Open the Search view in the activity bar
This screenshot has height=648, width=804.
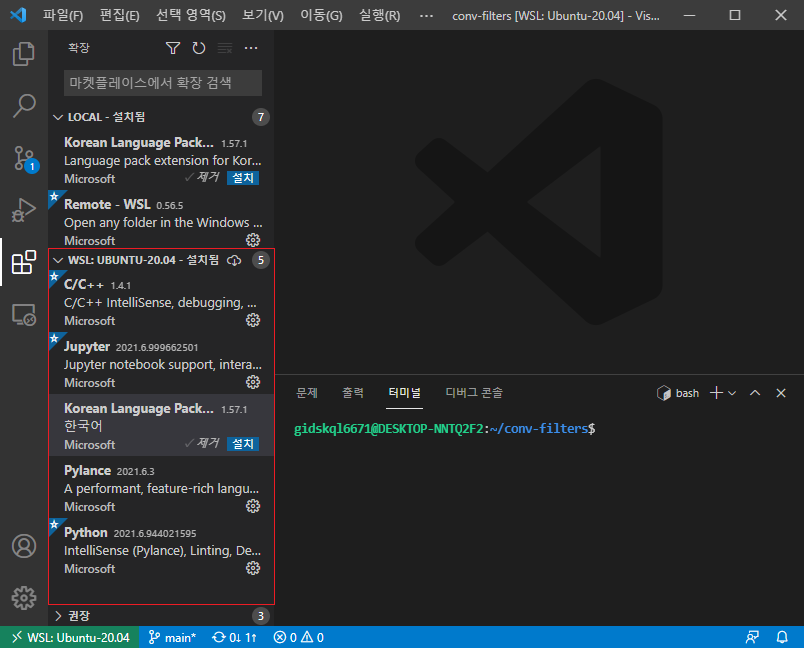(24, 106)
